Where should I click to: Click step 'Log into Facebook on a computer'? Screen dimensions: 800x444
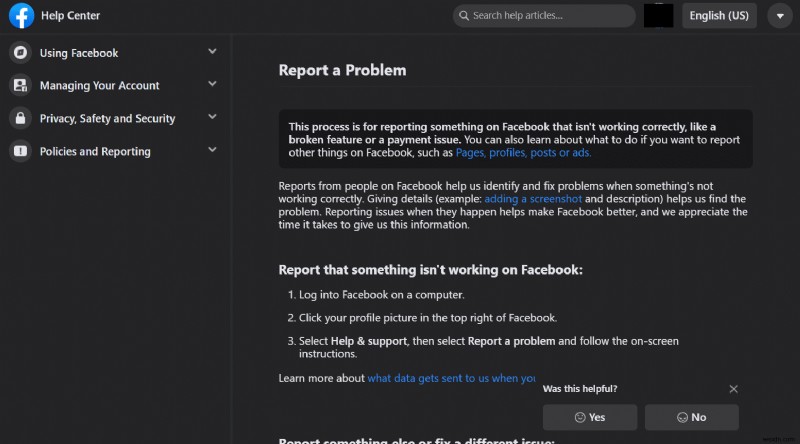click(382, 295)
